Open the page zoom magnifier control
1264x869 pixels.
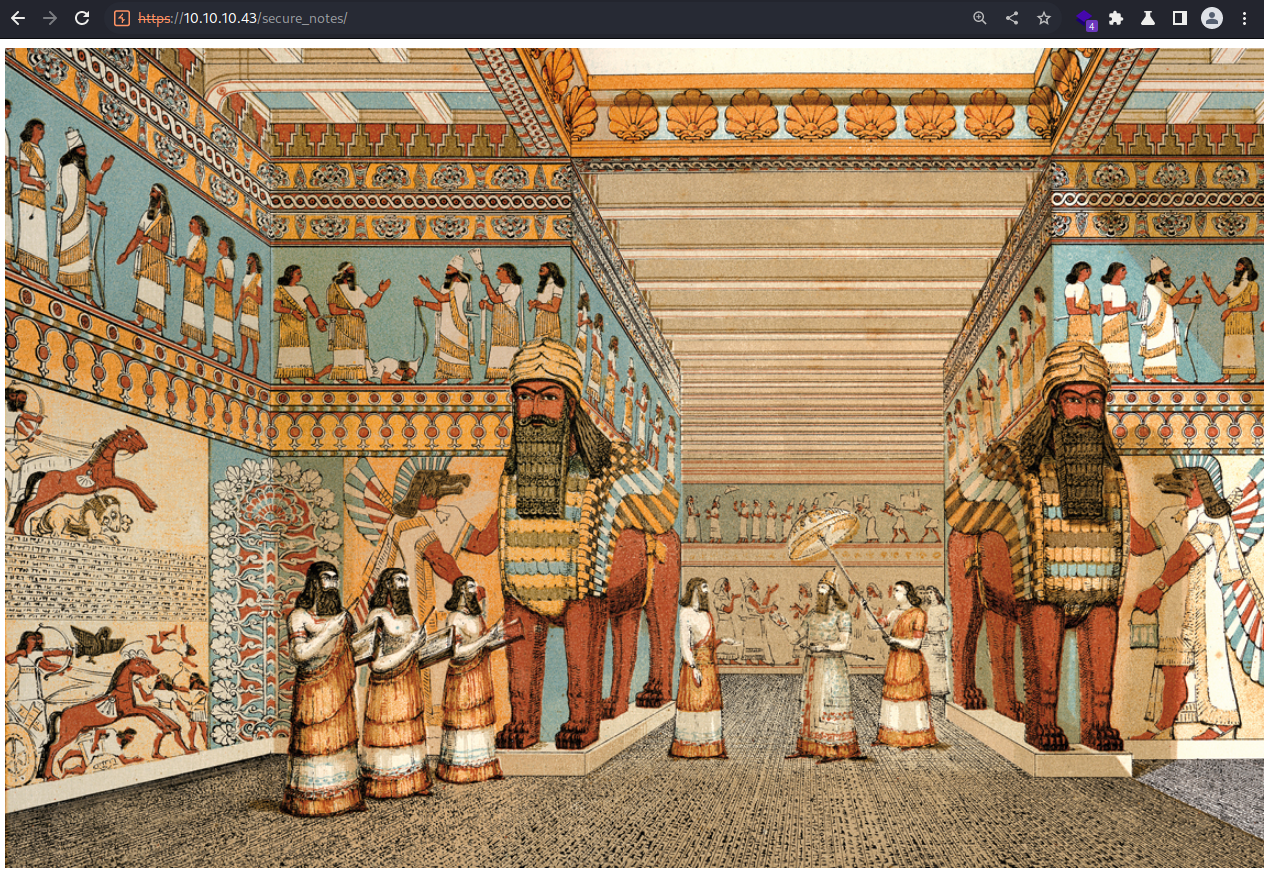980,18
